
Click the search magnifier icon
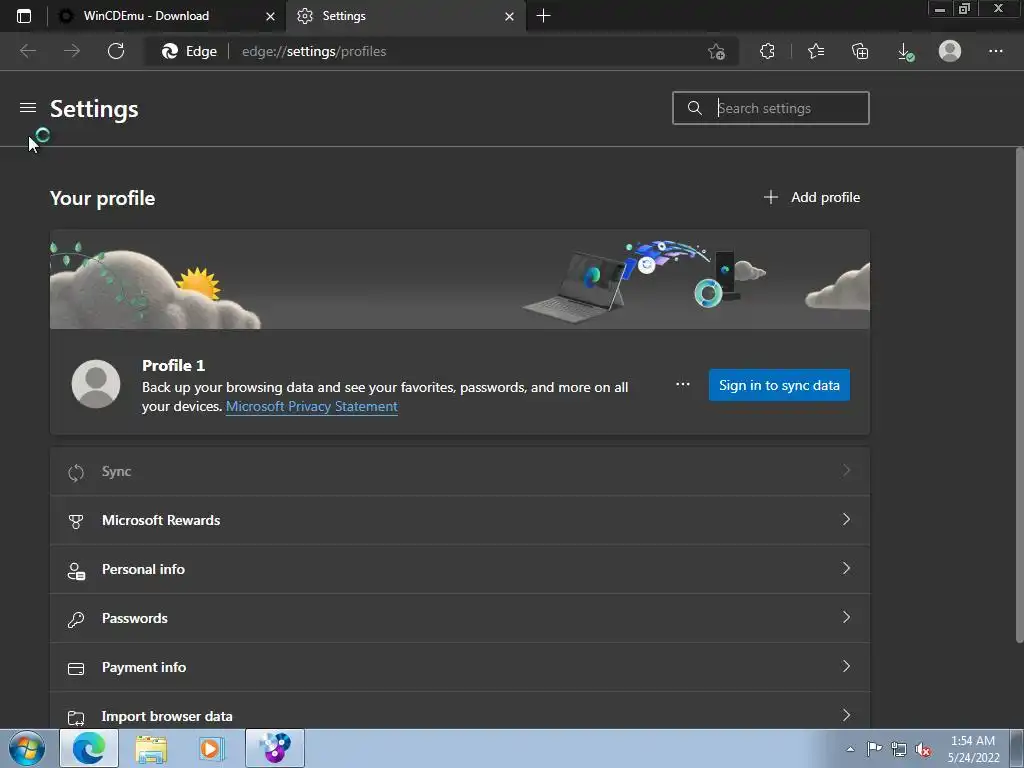click(x=695, y=108)
